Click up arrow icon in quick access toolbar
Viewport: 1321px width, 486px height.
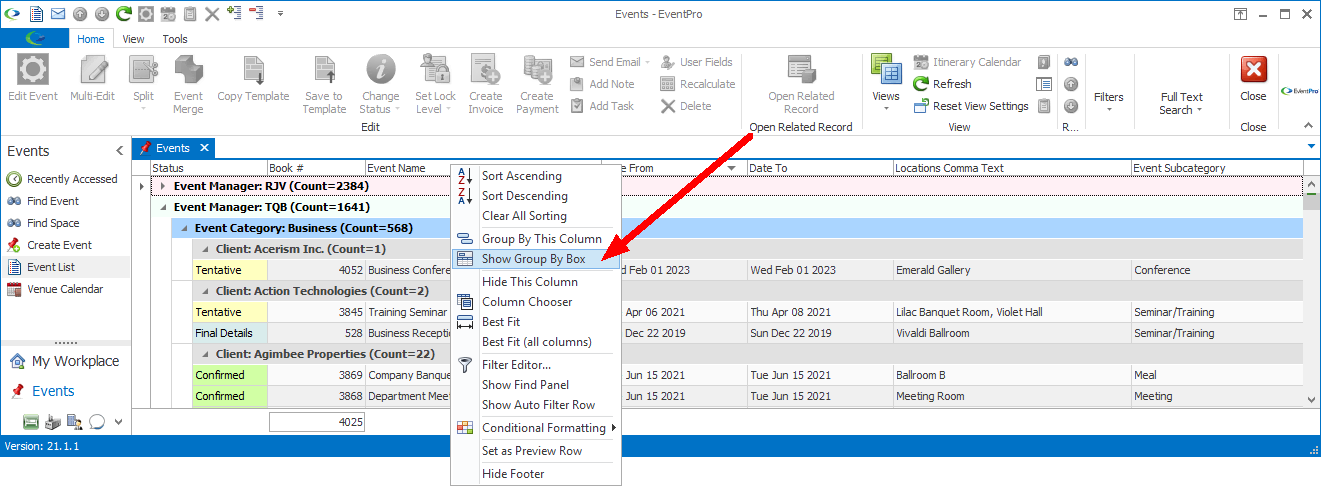pos(80,14)
